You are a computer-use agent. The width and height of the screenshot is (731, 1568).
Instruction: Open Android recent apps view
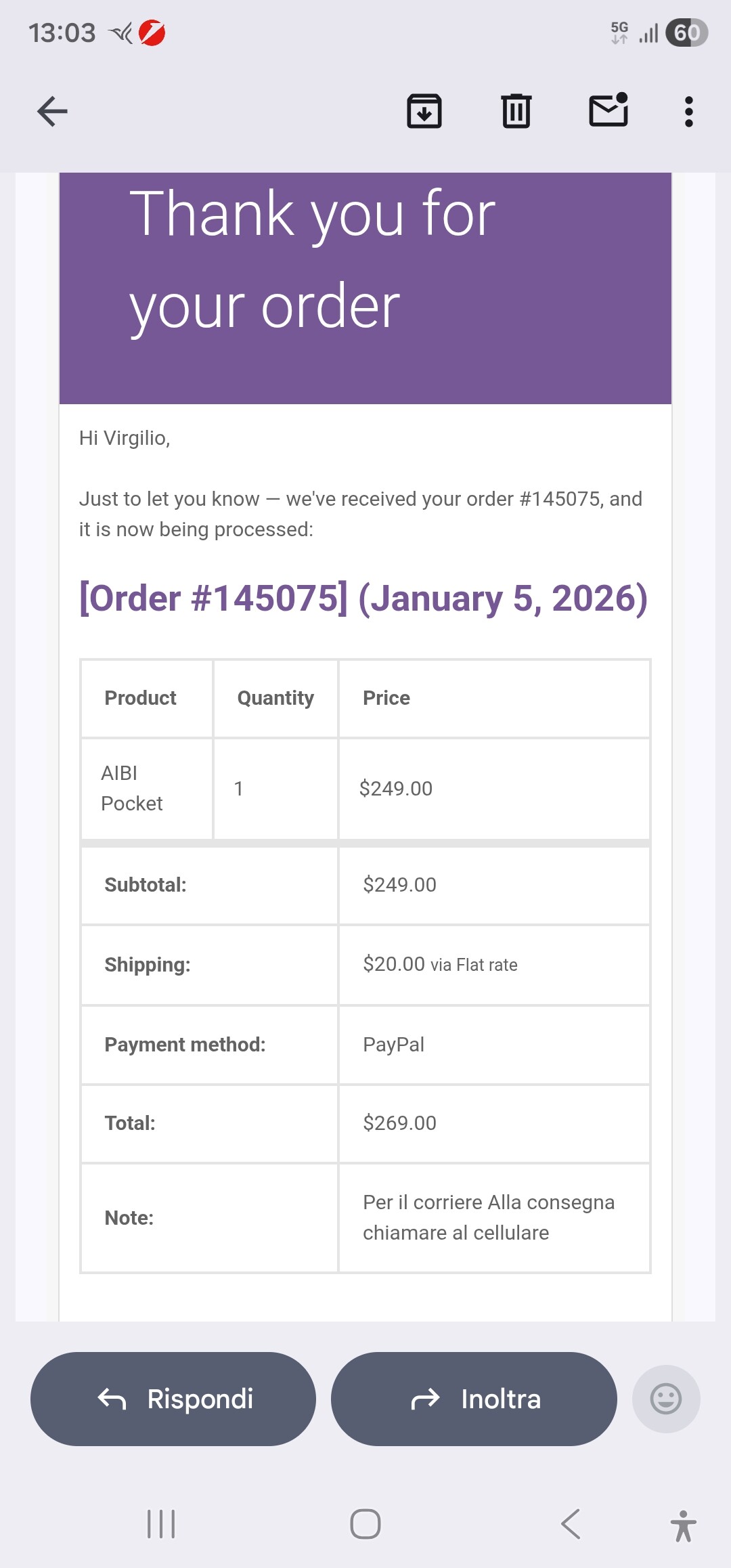click(x=161, y=1524)
